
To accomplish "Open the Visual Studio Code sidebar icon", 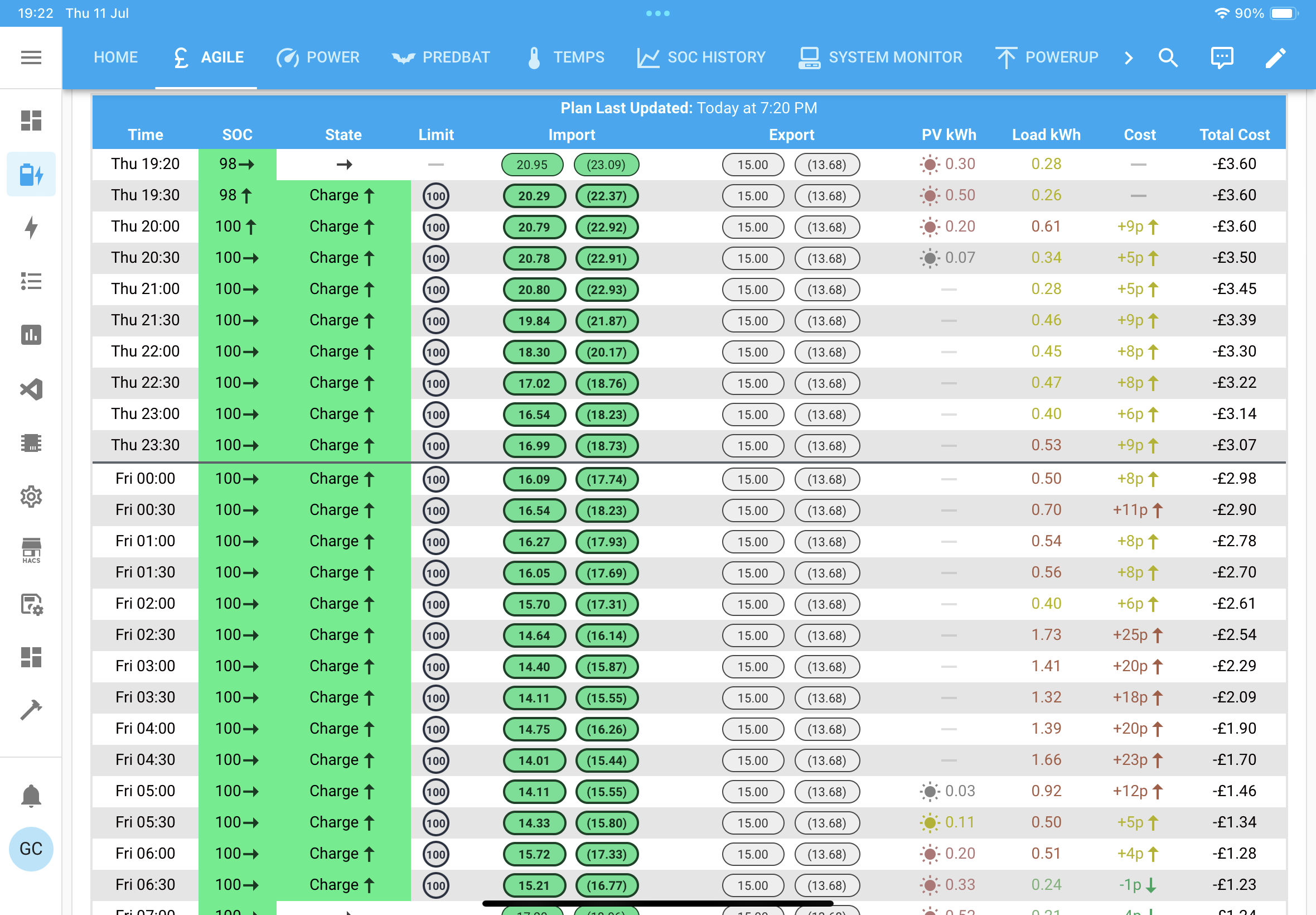I will [x=31, y=389].
